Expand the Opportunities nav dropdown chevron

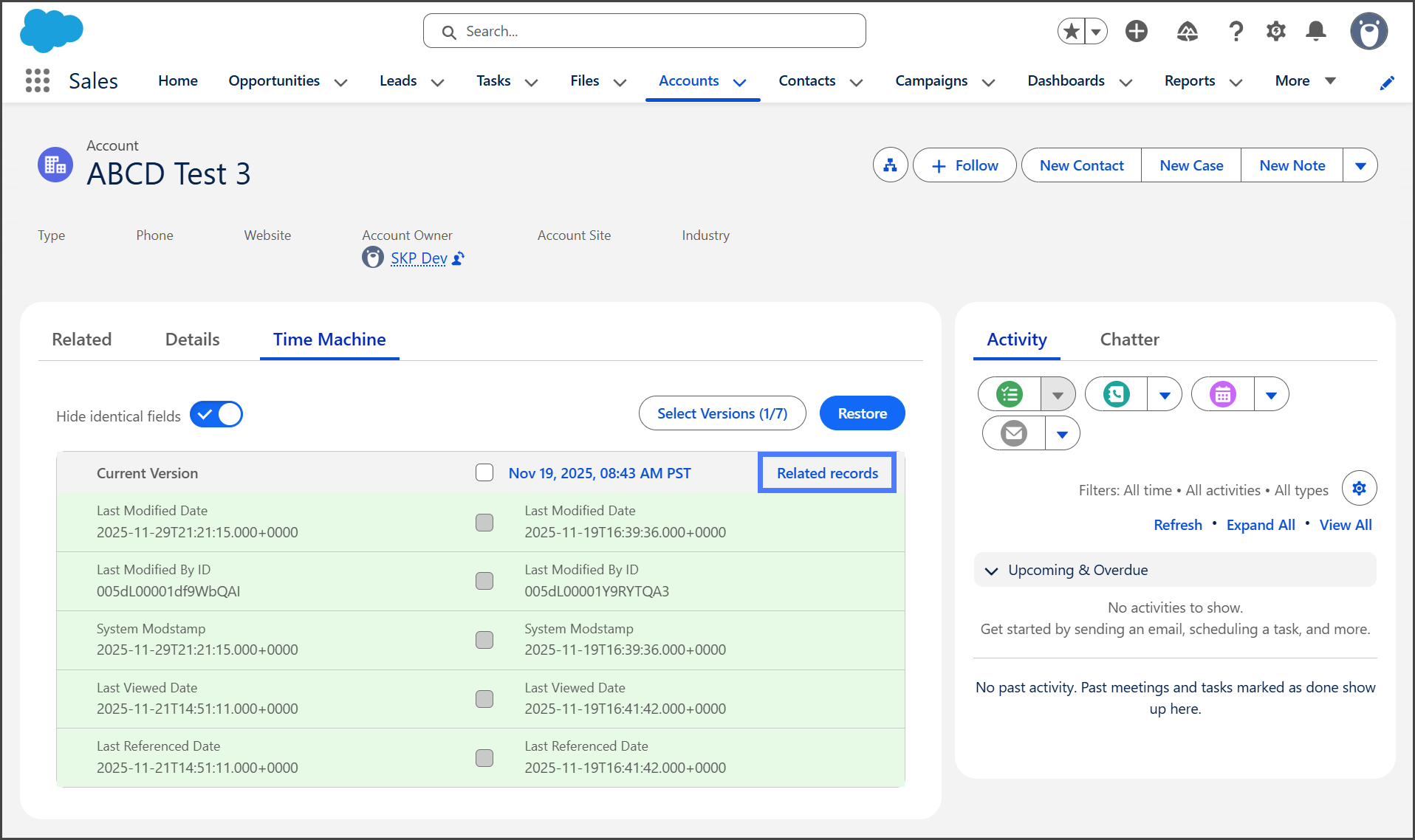click(x=340, y=82)
